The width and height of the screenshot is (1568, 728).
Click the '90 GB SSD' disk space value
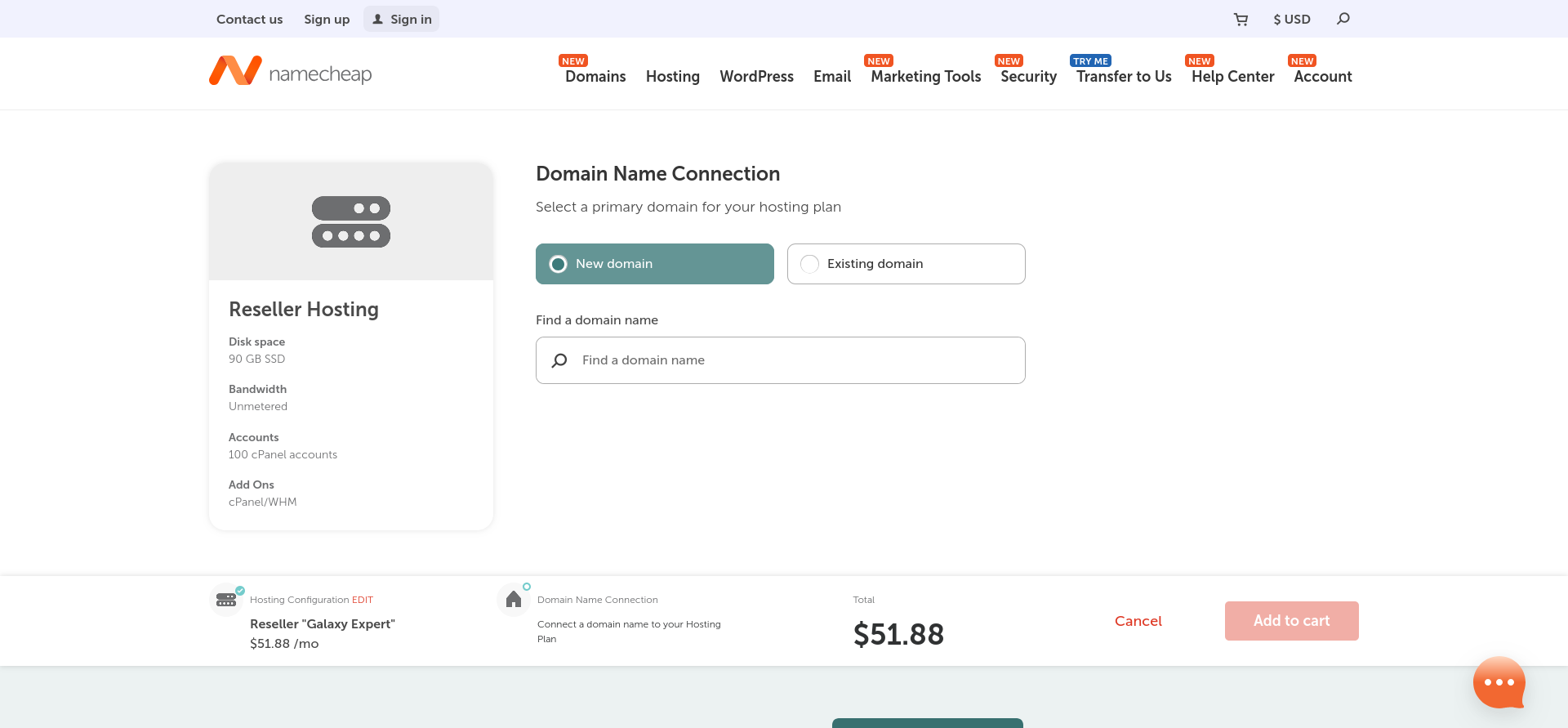click(x=257, y=359)
